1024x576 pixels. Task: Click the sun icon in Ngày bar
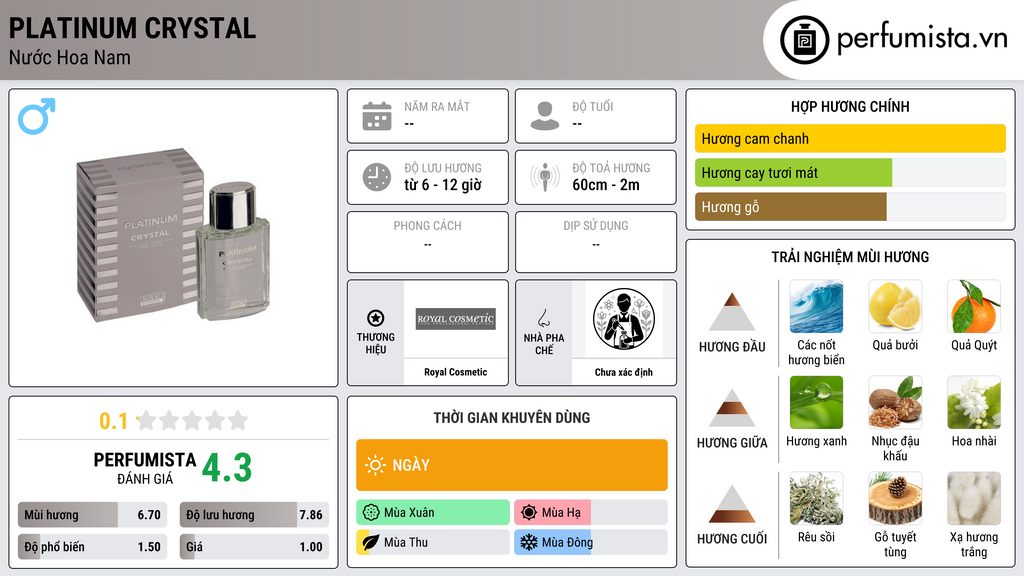coord(375,465)
